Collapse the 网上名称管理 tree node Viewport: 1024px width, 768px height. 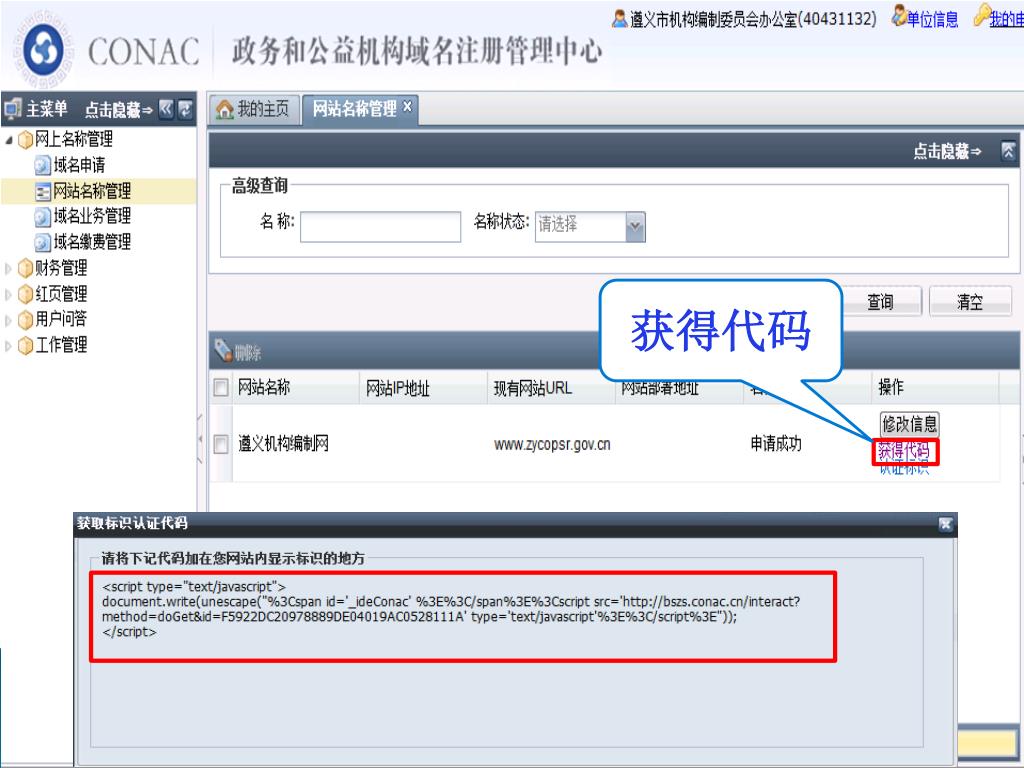8,140
